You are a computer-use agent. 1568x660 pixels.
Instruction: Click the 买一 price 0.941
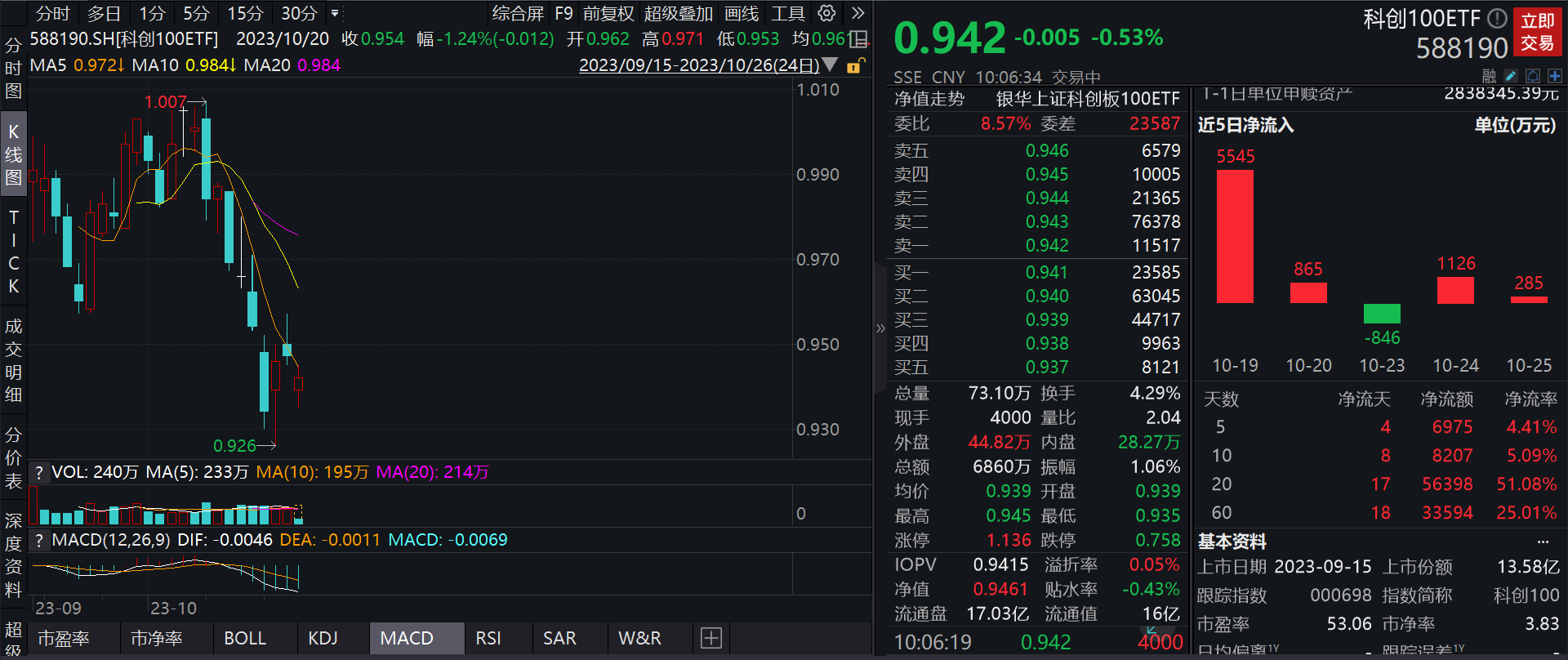1047,272
